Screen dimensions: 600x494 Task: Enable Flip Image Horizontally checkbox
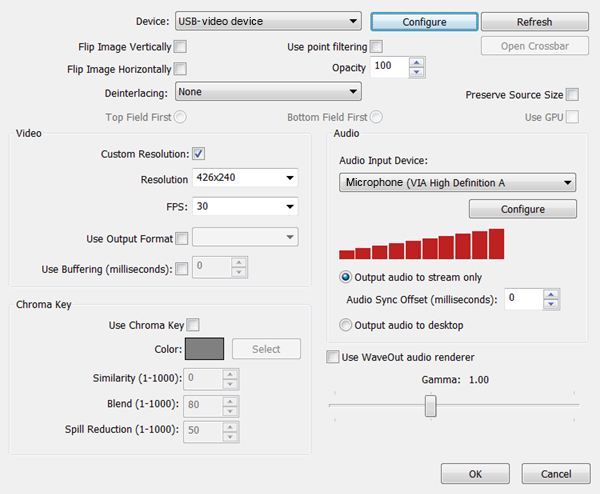(180, 69)
